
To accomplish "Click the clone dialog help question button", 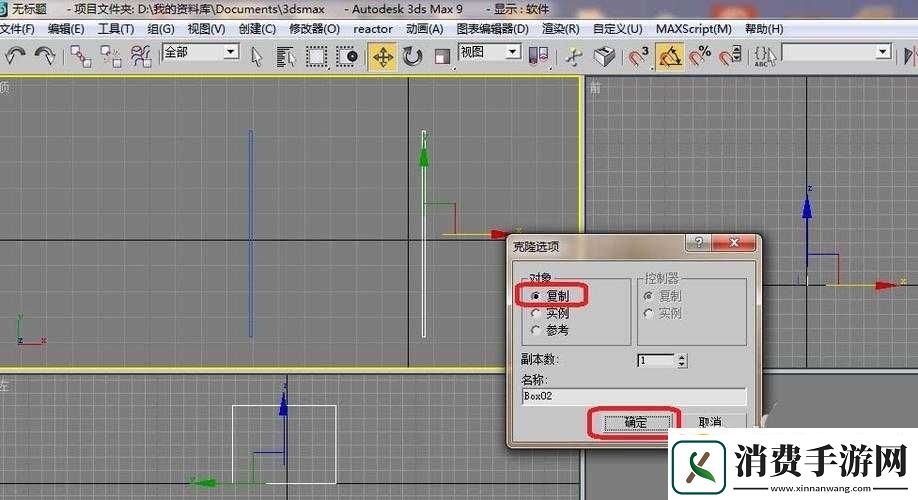I will pyautogui.click(x=699, y=243).
